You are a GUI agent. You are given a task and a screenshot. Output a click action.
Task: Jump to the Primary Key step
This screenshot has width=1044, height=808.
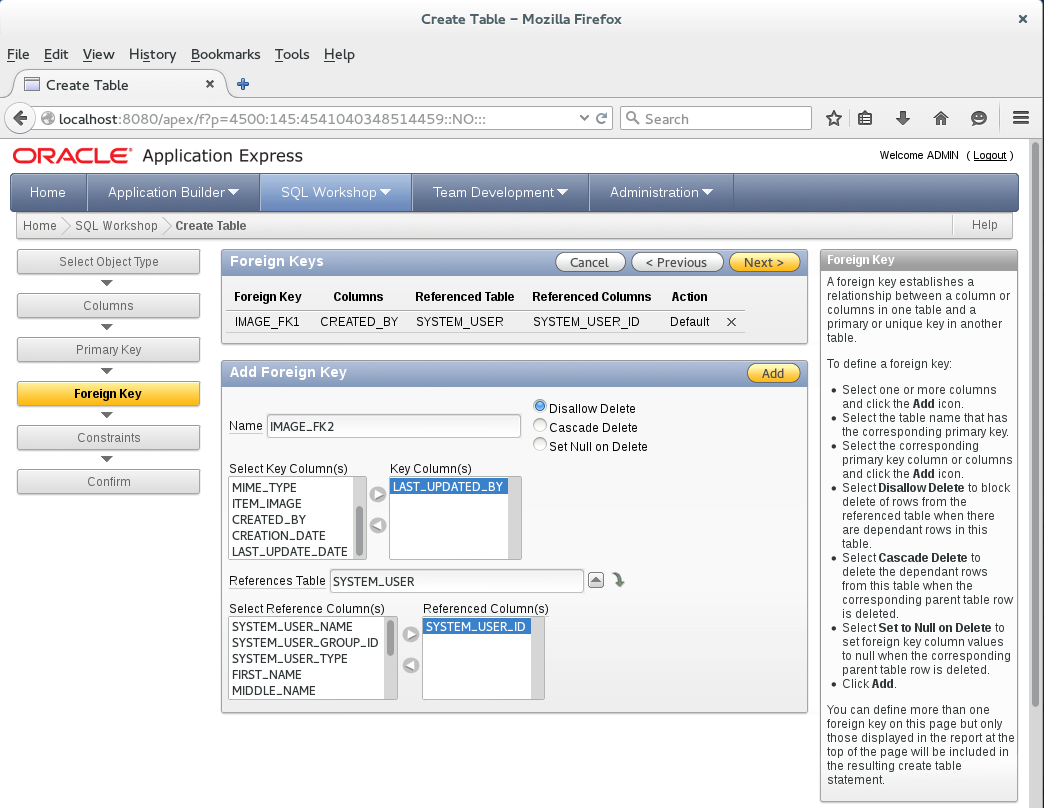pyautogui.click(x=109, y=349)
